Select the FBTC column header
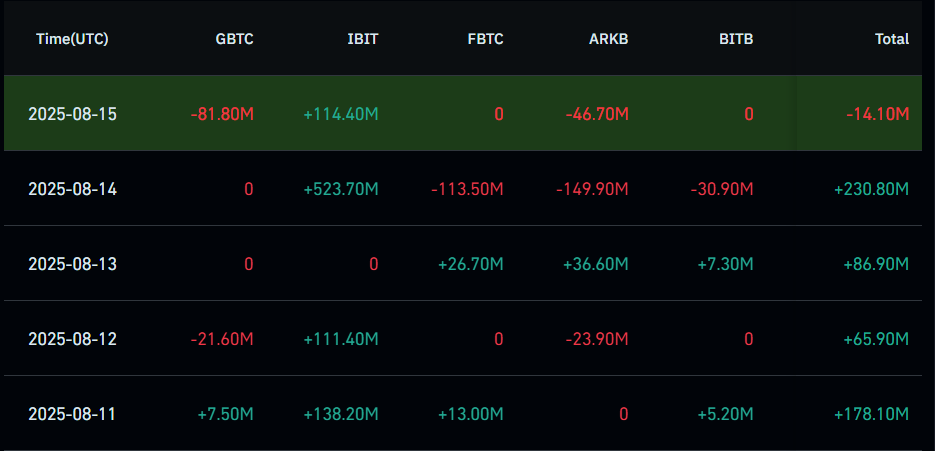This screenshot has height=451, width=935. 485,39
